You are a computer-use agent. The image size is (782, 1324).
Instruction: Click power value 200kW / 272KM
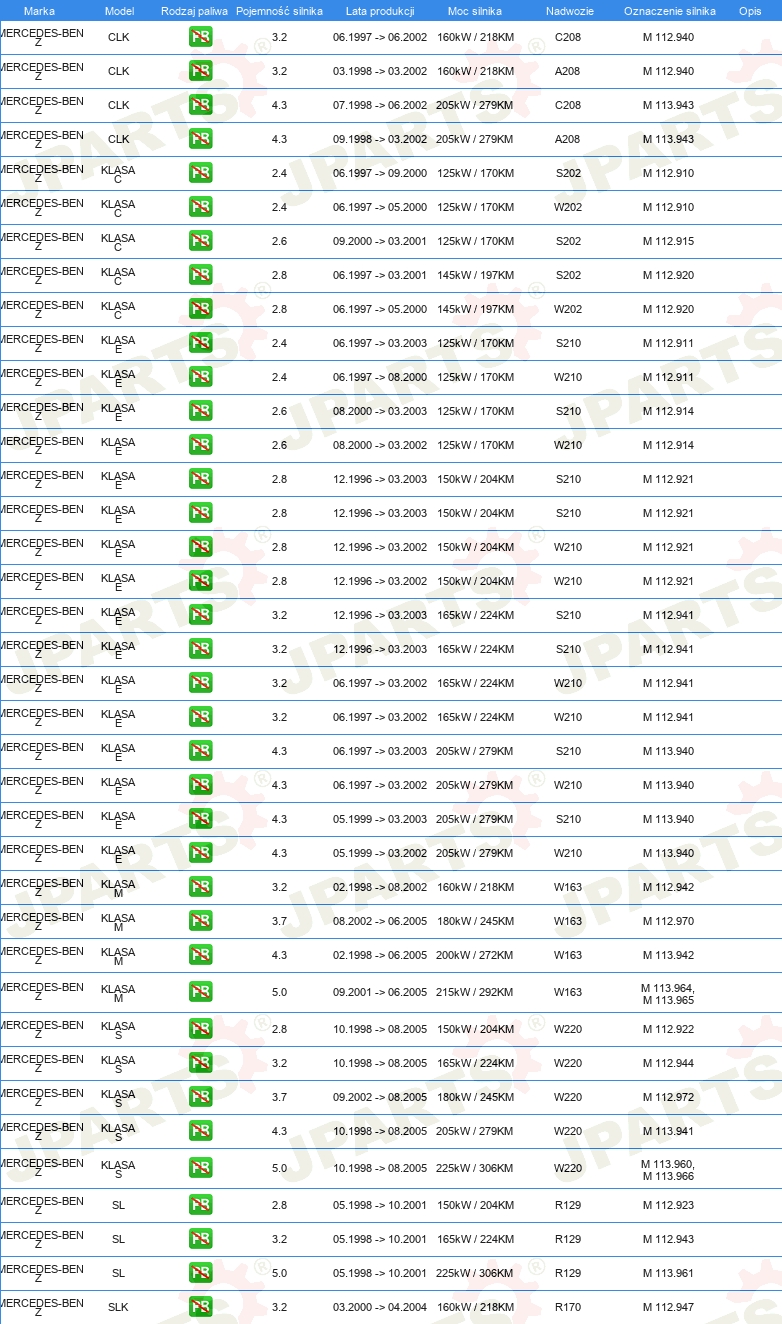tap(475, 955)
